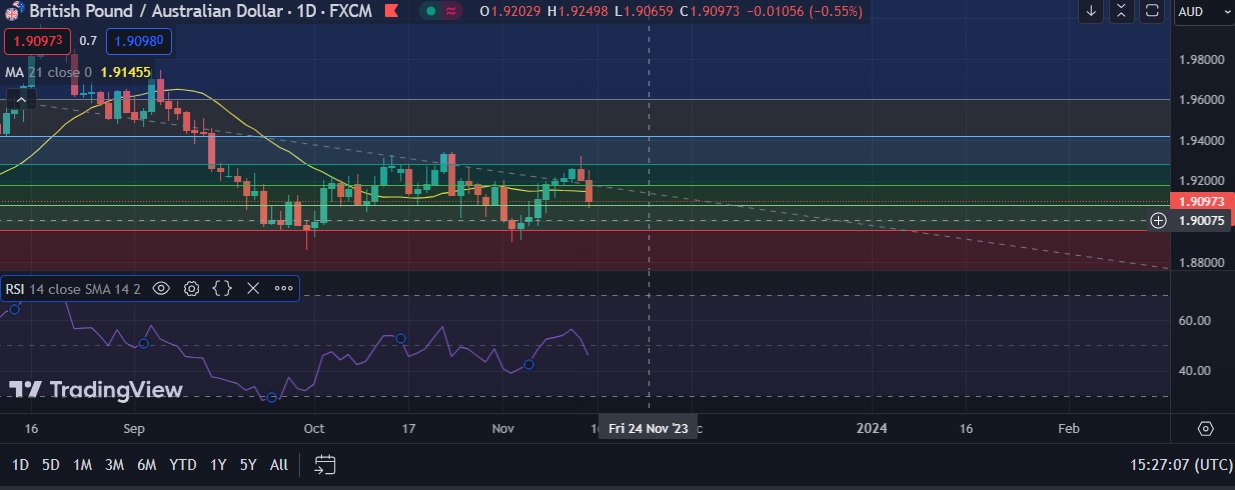Screen dimensions: 1235x490
Task: Click the close price value C1.90973
Action: pos(710,11)
